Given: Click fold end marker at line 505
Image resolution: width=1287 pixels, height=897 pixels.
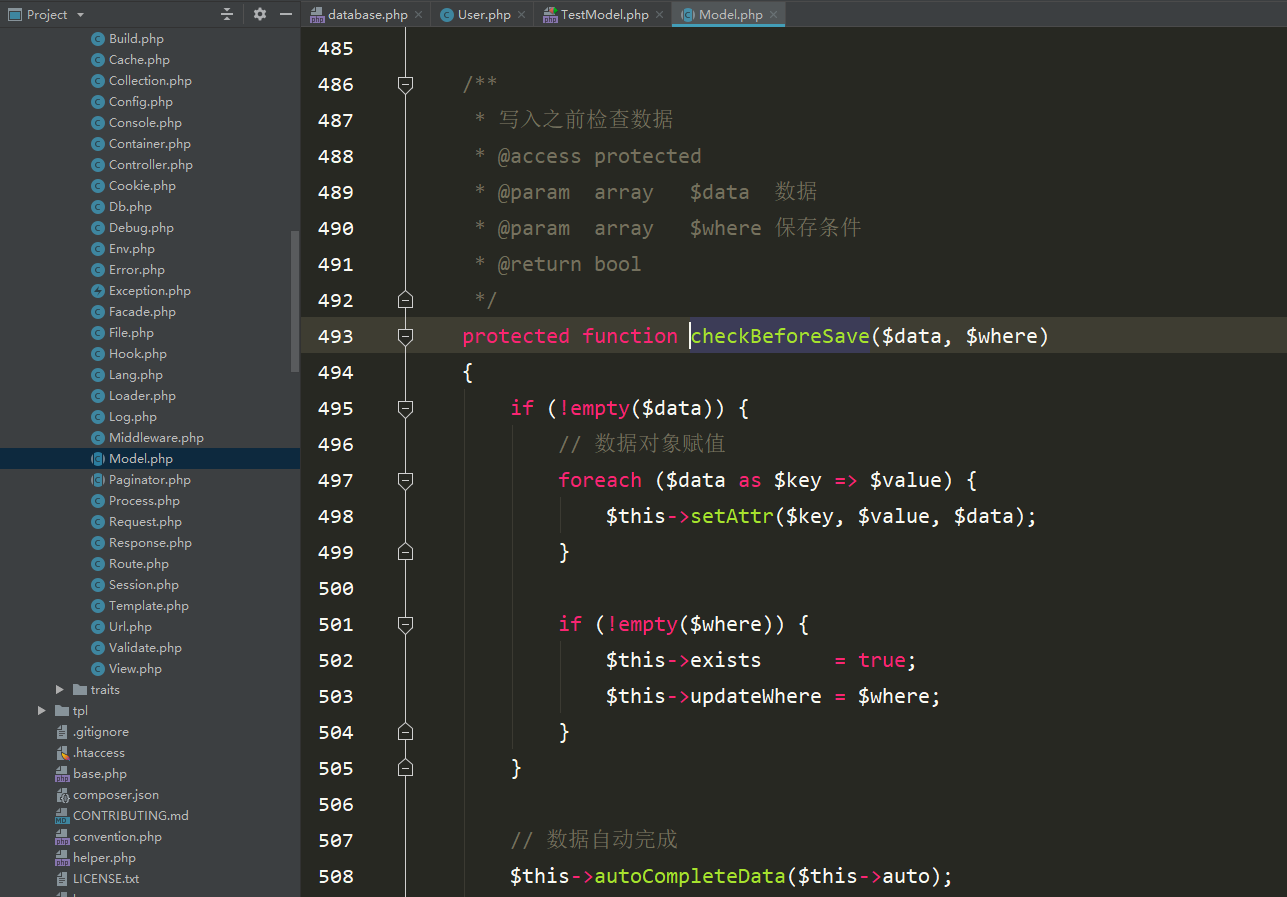Looking at the screenshot, I should coord(405,768).
